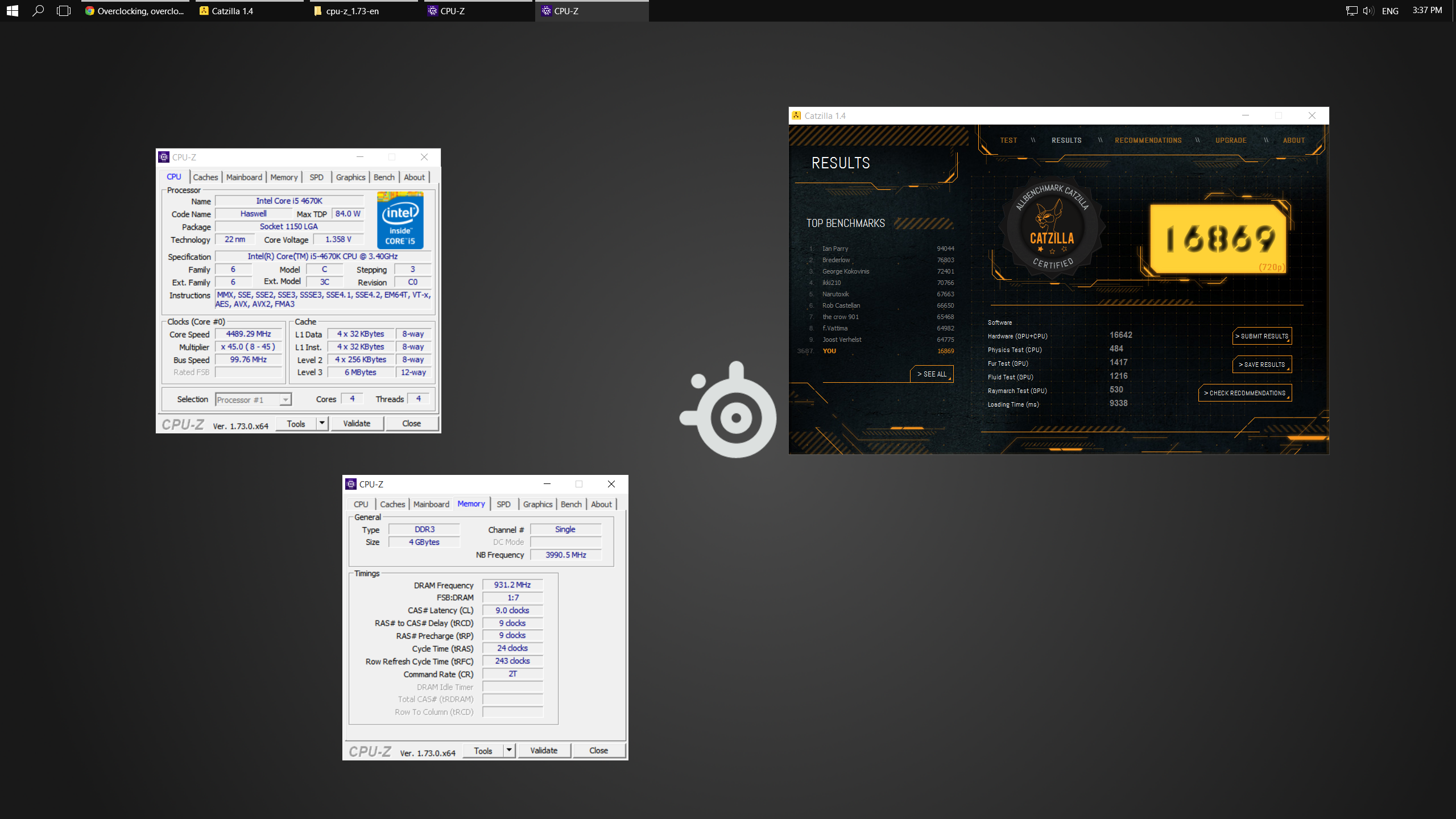Image resolution: width=1456 pixels, height=819 pixels.
Task: Click the title bar icon of the top CPU-Z window
Action: coord(164,157)
